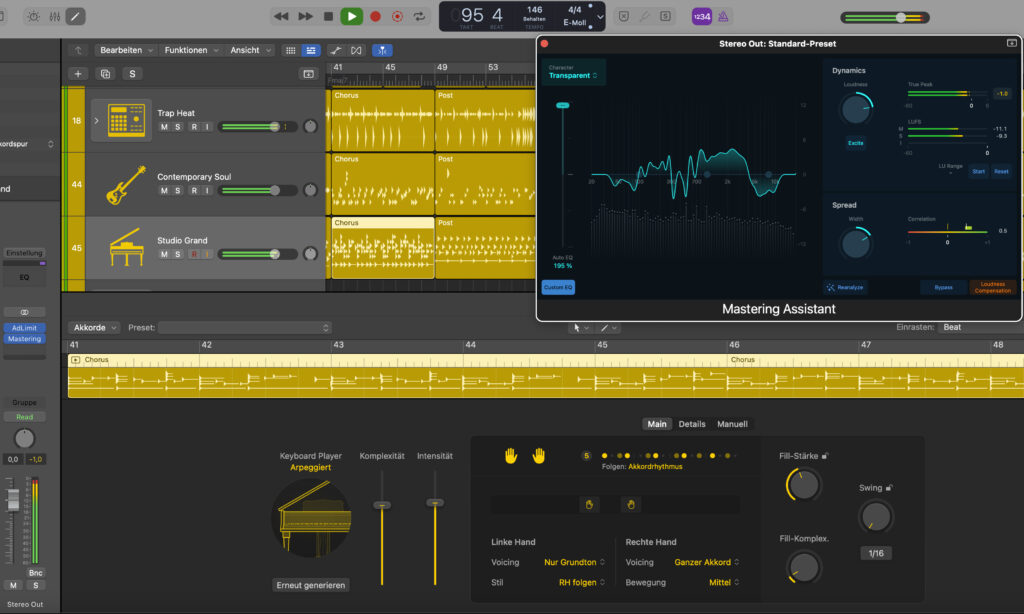Image resolution: width=1024 pixels, height=614 pixels.
Task: Solo the Trap Heat track
Action: [x=178, y=127]
